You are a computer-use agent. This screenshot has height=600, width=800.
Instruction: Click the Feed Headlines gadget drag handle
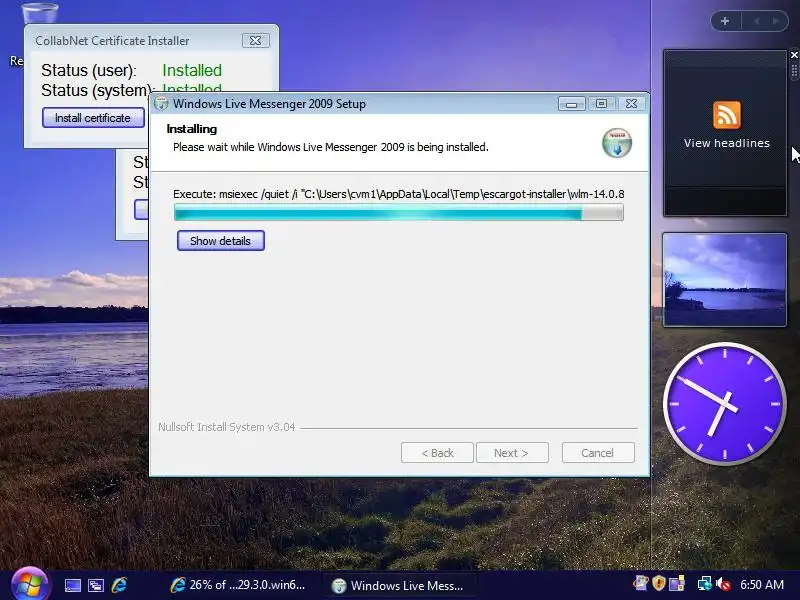[794, 71]
